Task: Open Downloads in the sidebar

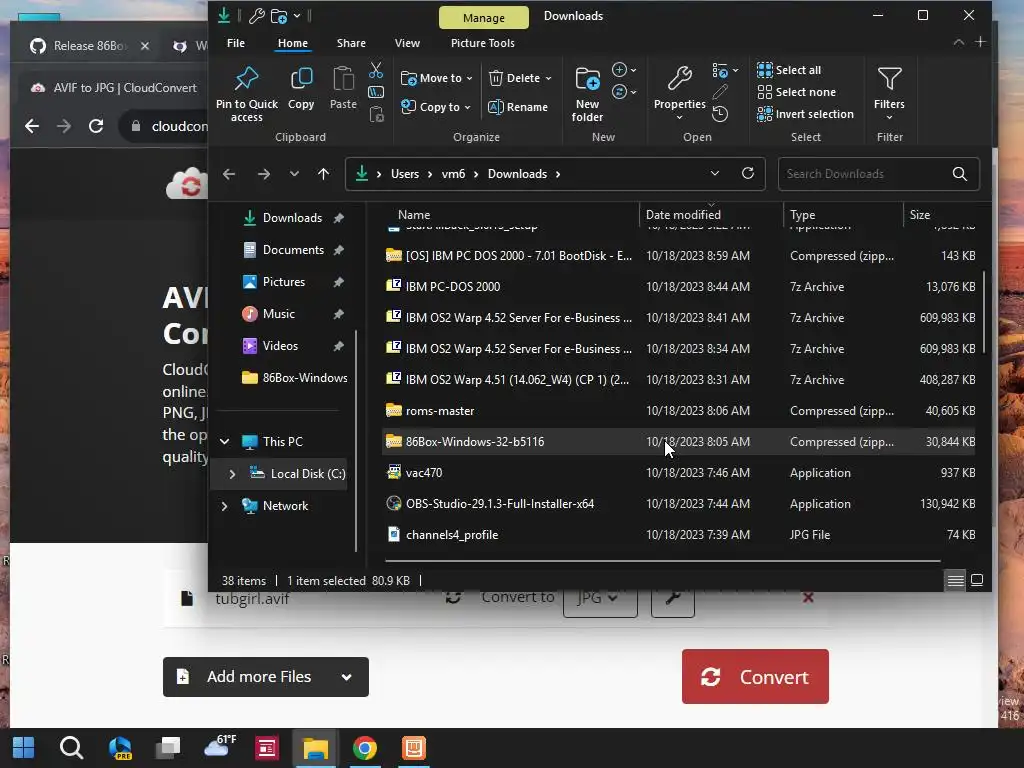Action: [x=292, y=217]
